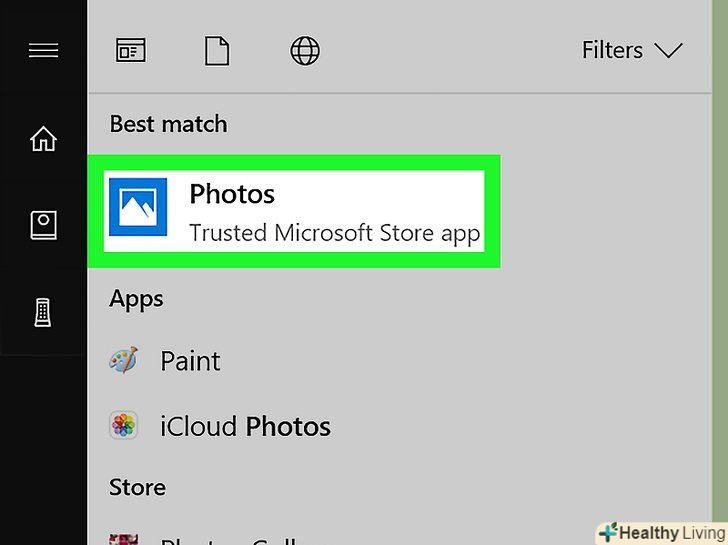728x545 pixels.
Task: Filter results by Documents icon
Action: pyautogui.click(x=217, y=51)
